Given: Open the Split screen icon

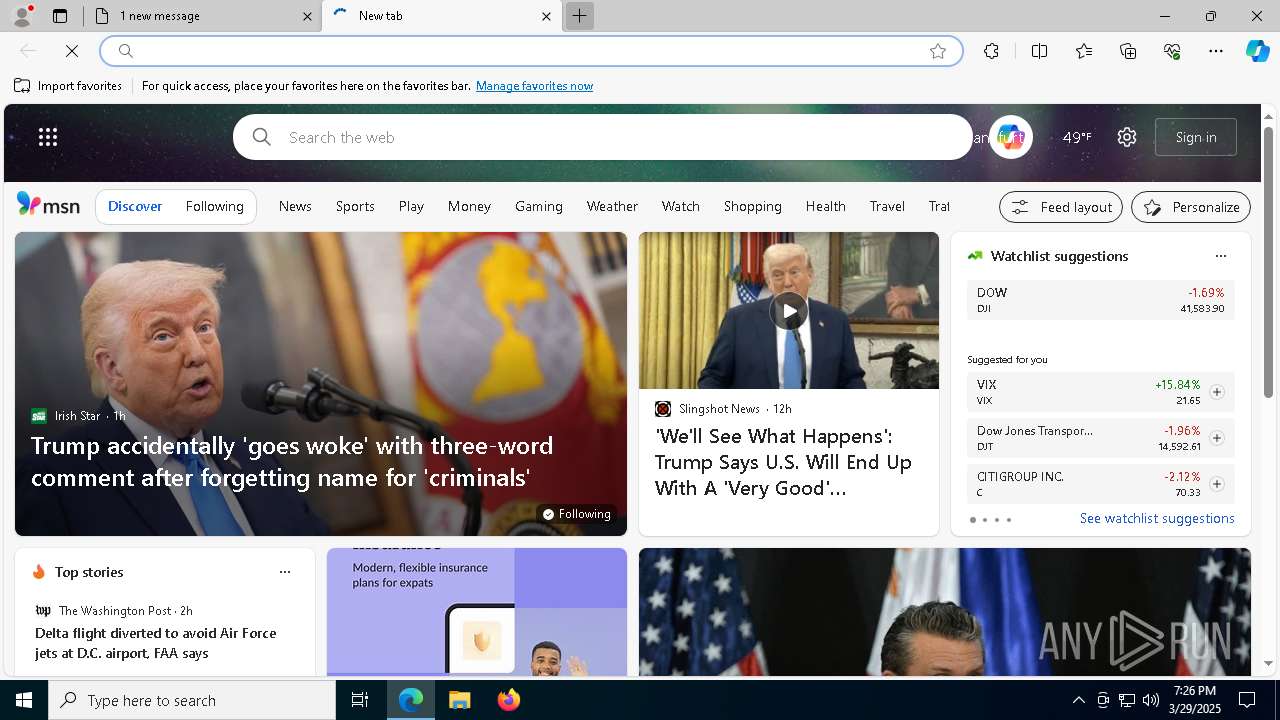Looking at the screenshot, I should [x=1039, y=51].
